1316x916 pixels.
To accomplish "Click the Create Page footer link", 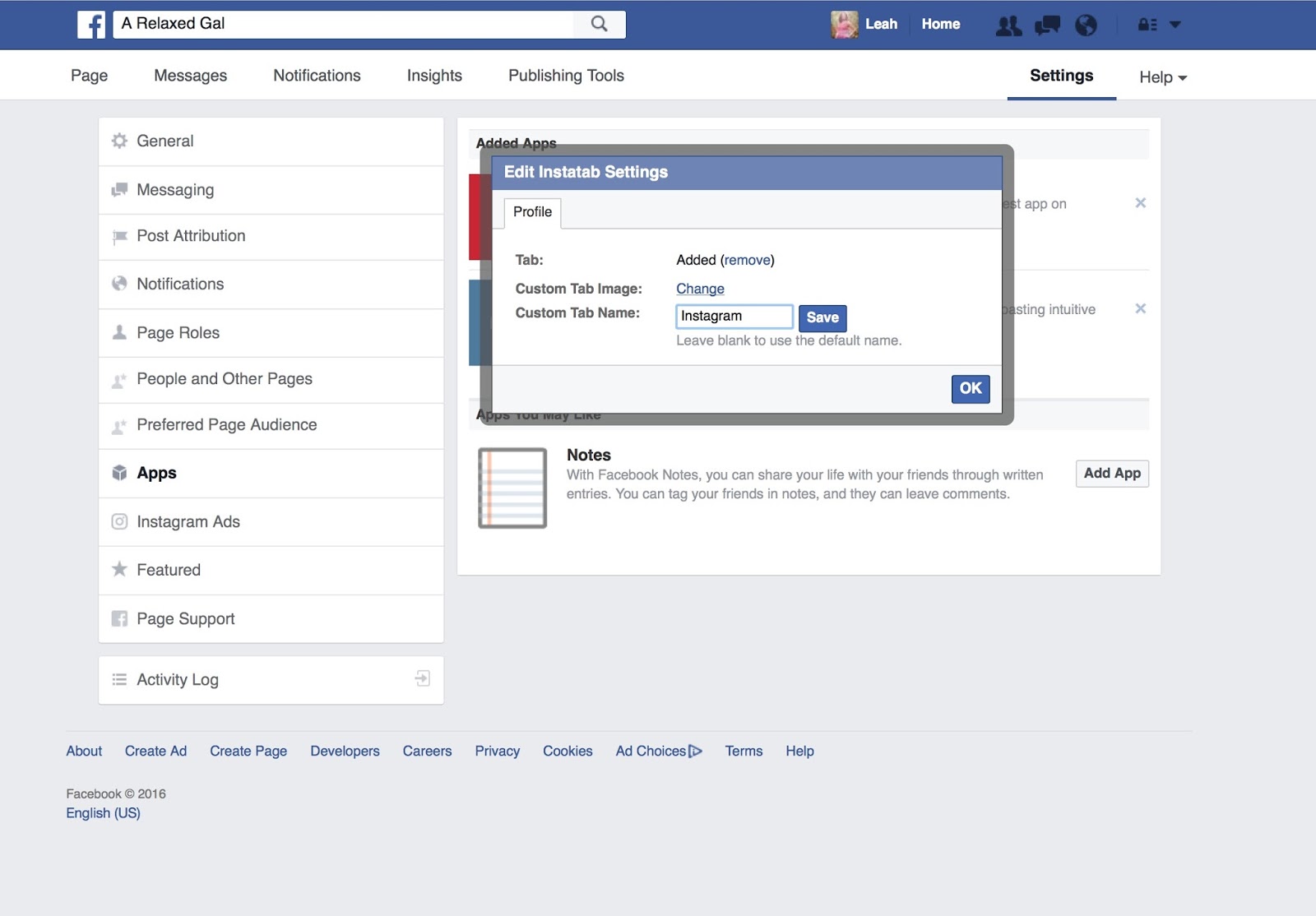I will pos(248,751).
